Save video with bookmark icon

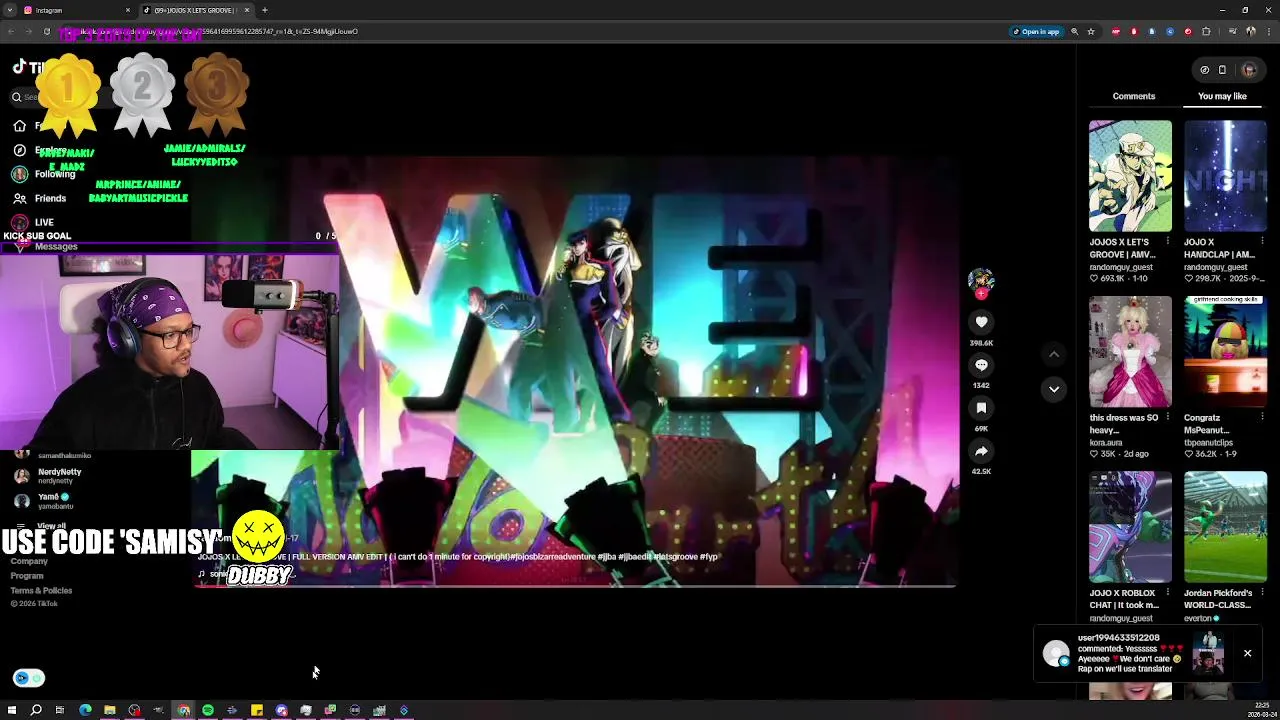[x=981, y=408]
